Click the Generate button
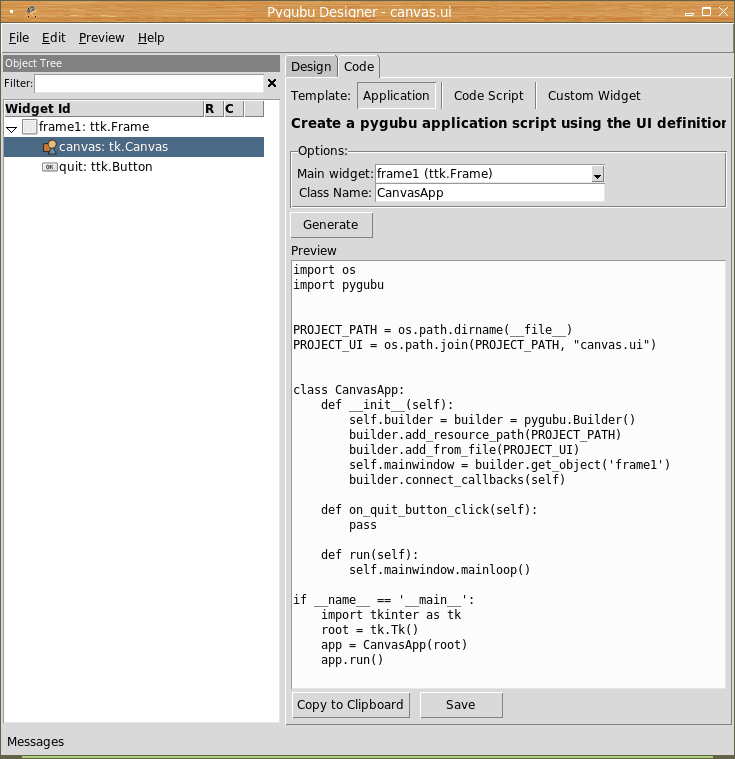Image resolution: width=735 pixels, height=759 pixels. [x=331, y=225]
